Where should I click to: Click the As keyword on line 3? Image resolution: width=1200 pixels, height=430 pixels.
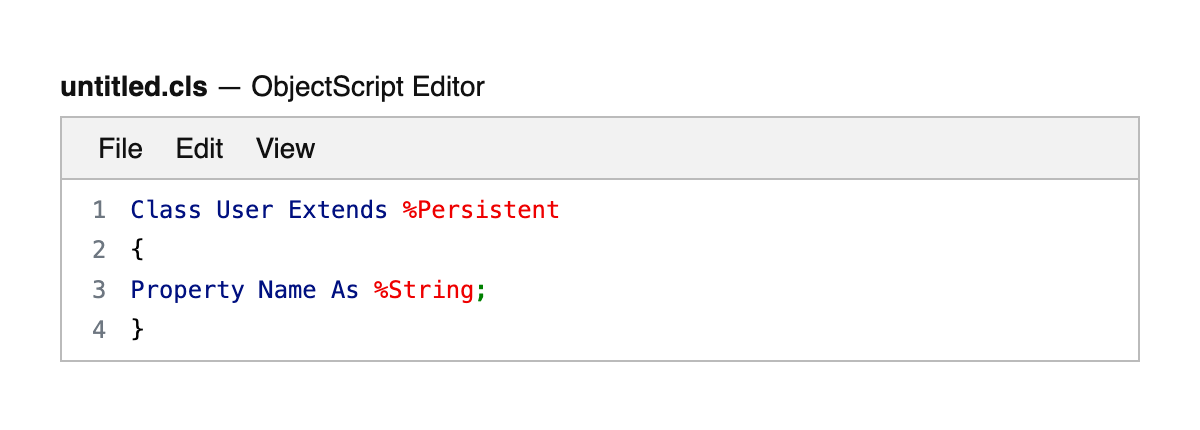345,290
